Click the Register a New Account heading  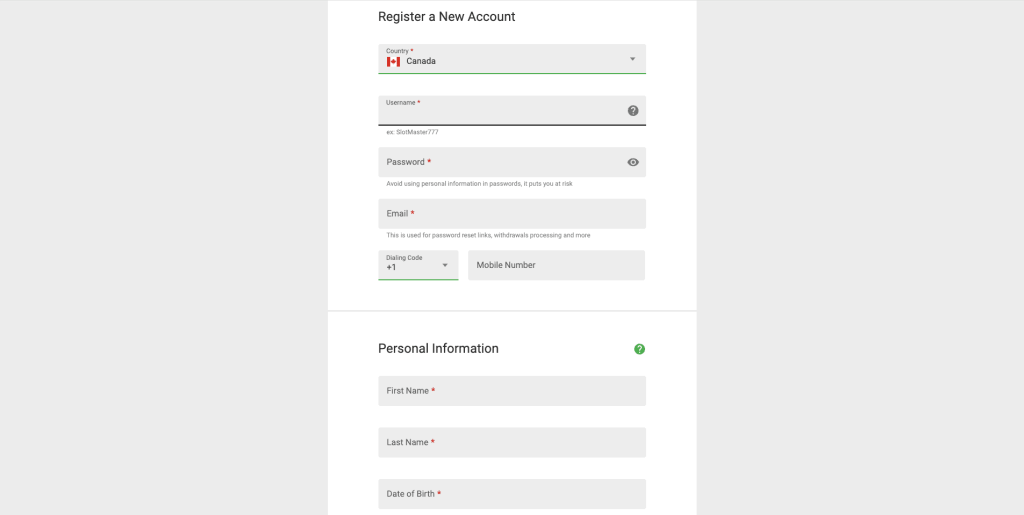coord(446,17)
